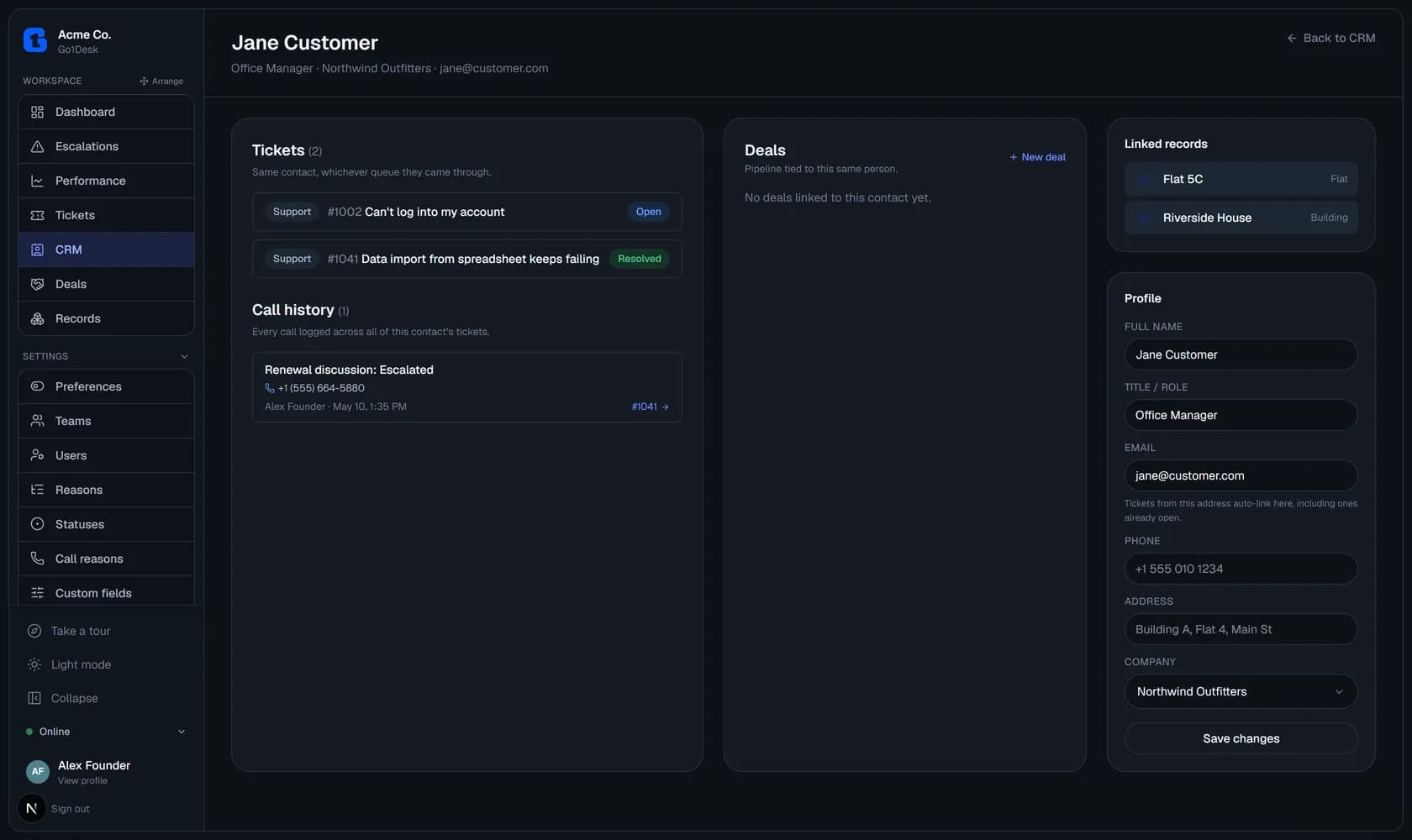Click the Call reasons phone icon
Viewport: 1412px width, 840px height.
[x=37, y=559]
